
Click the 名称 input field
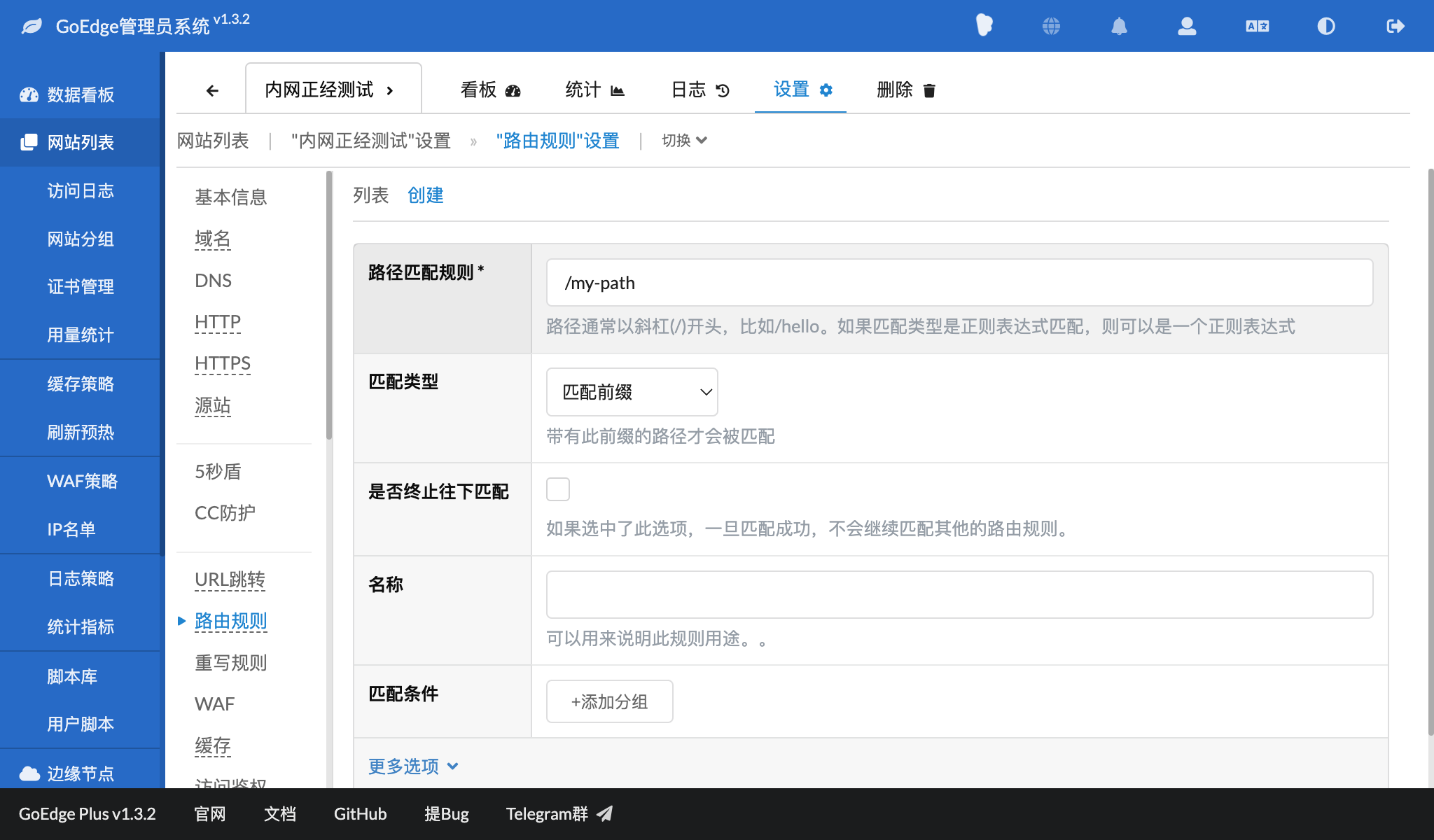click(x=959, y=594)
